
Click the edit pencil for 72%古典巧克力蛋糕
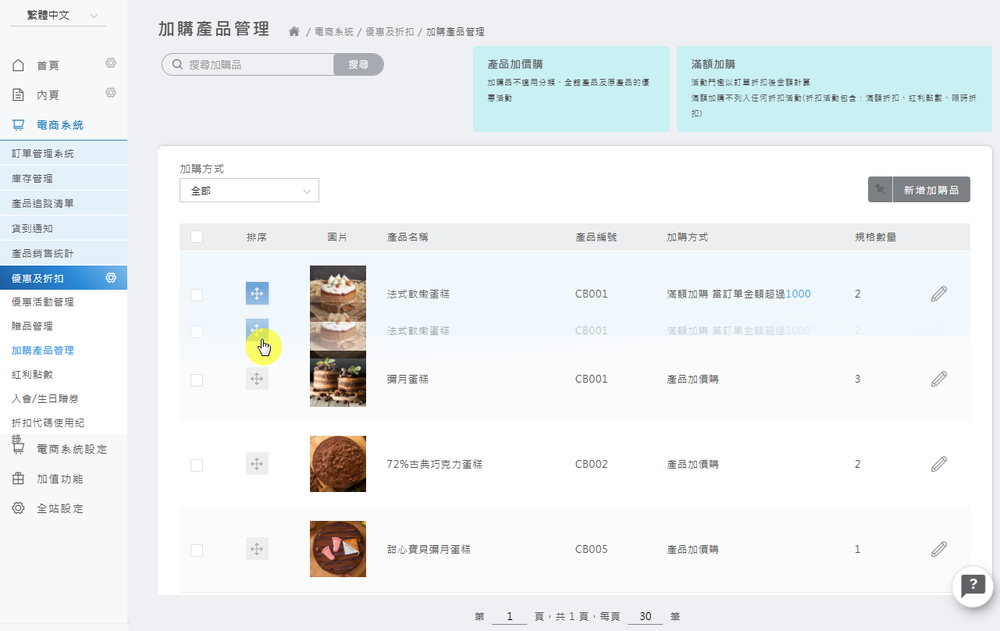pyautogui.click(x=938, y=464)
